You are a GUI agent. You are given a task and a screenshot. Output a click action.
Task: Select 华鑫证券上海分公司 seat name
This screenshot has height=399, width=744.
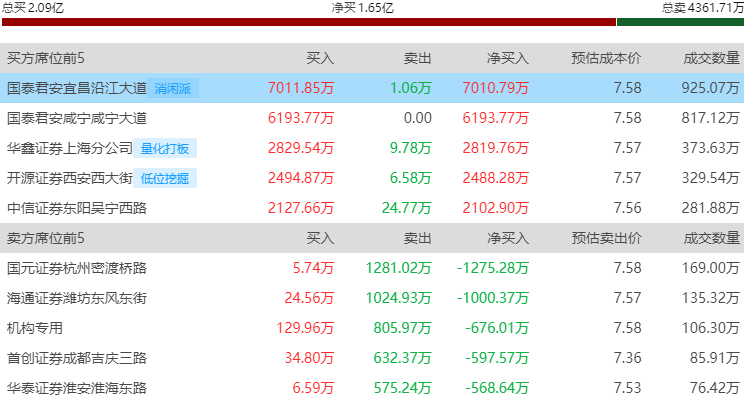point(70,148)
